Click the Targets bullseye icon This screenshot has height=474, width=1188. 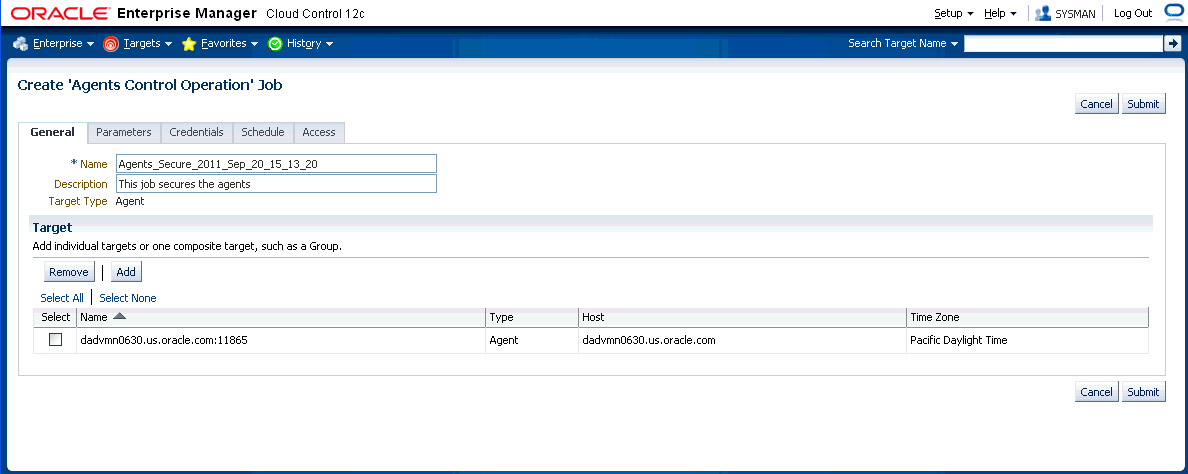111,44
